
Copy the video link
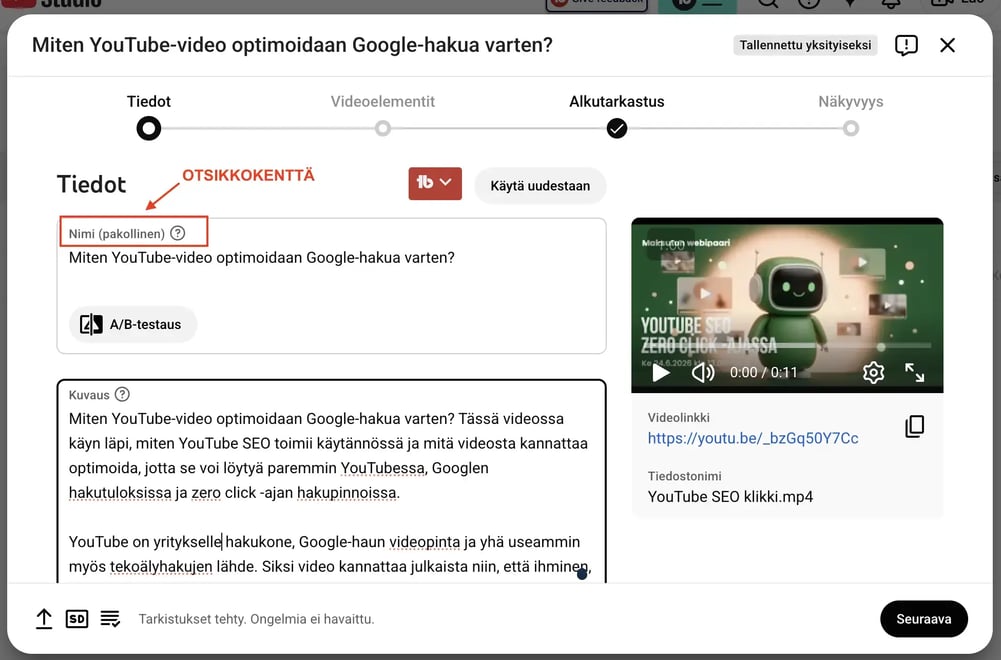(914, 426)
